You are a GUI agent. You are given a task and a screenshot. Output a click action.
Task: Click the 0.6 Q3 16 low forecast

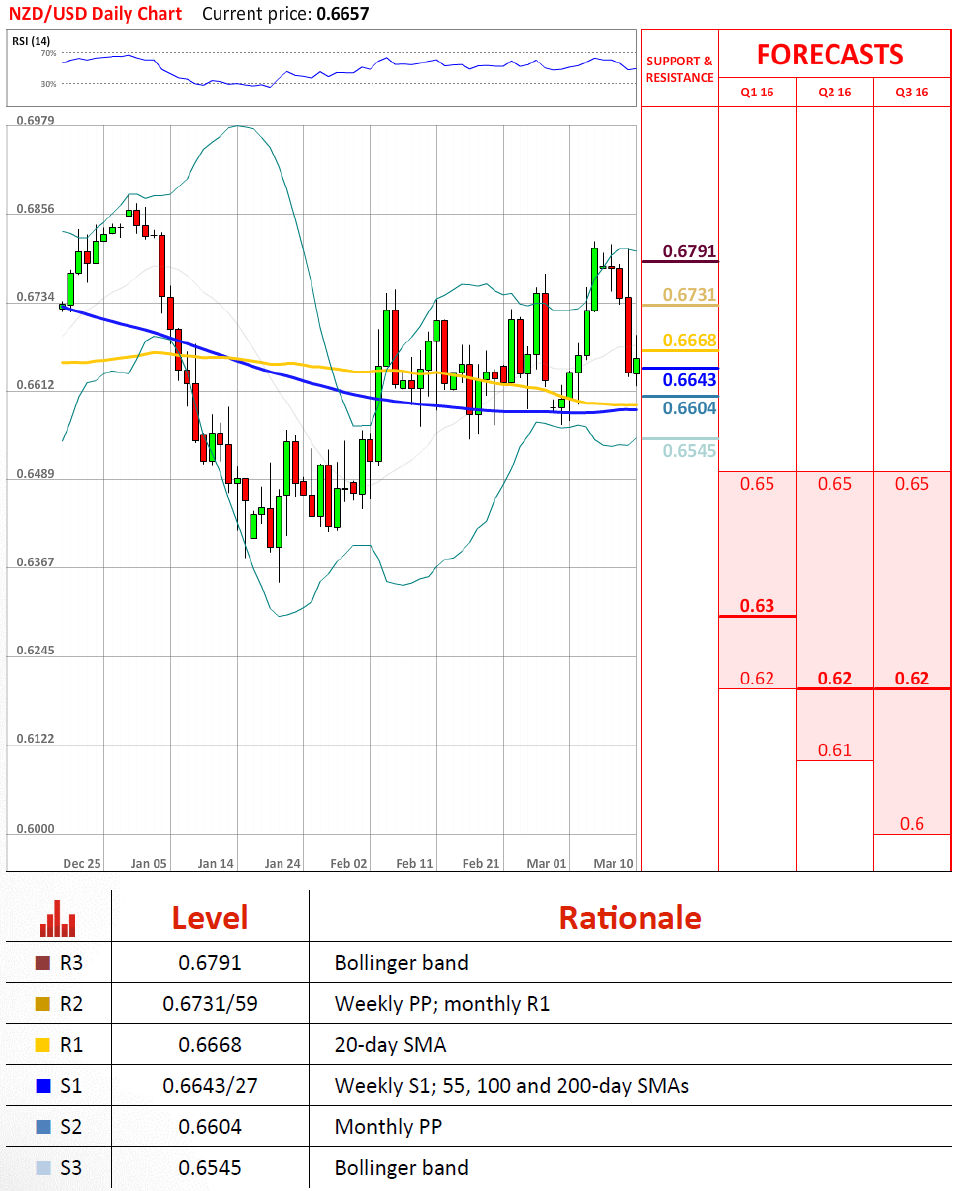pyautogui.click(x=912, y=824)
